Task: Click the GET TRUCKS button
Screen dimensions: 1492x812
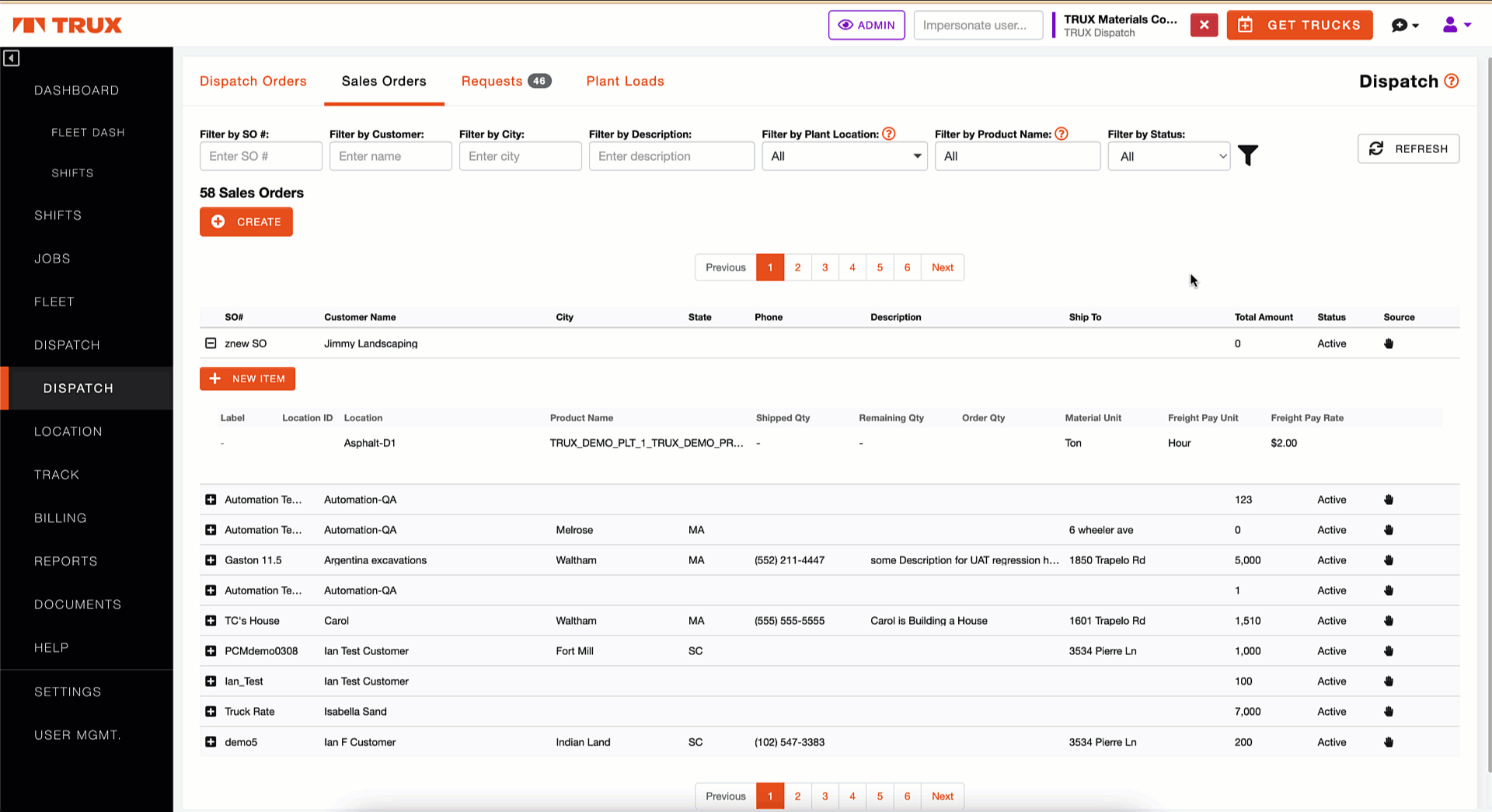Action: 1300,25
